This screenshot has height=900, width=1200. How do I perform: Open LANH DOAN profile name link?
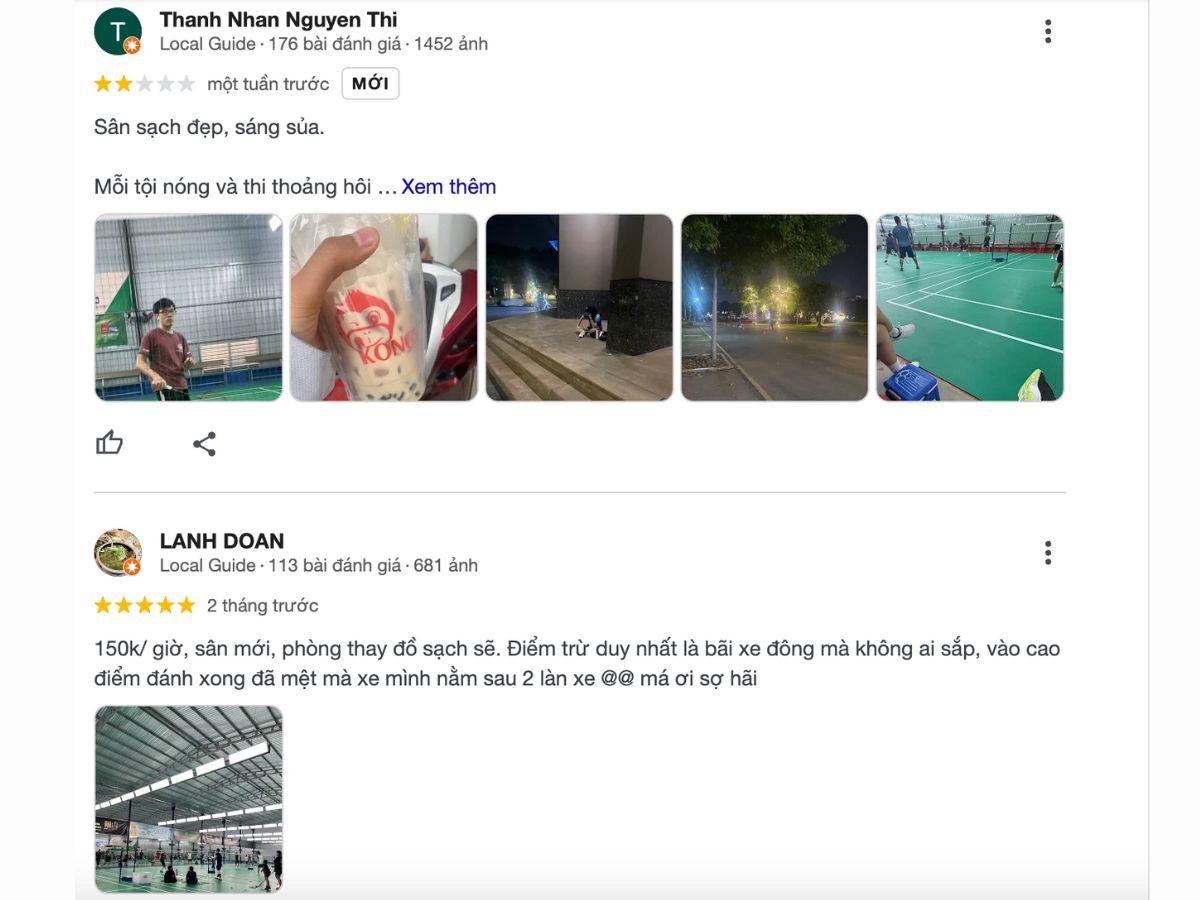point(222,541)
